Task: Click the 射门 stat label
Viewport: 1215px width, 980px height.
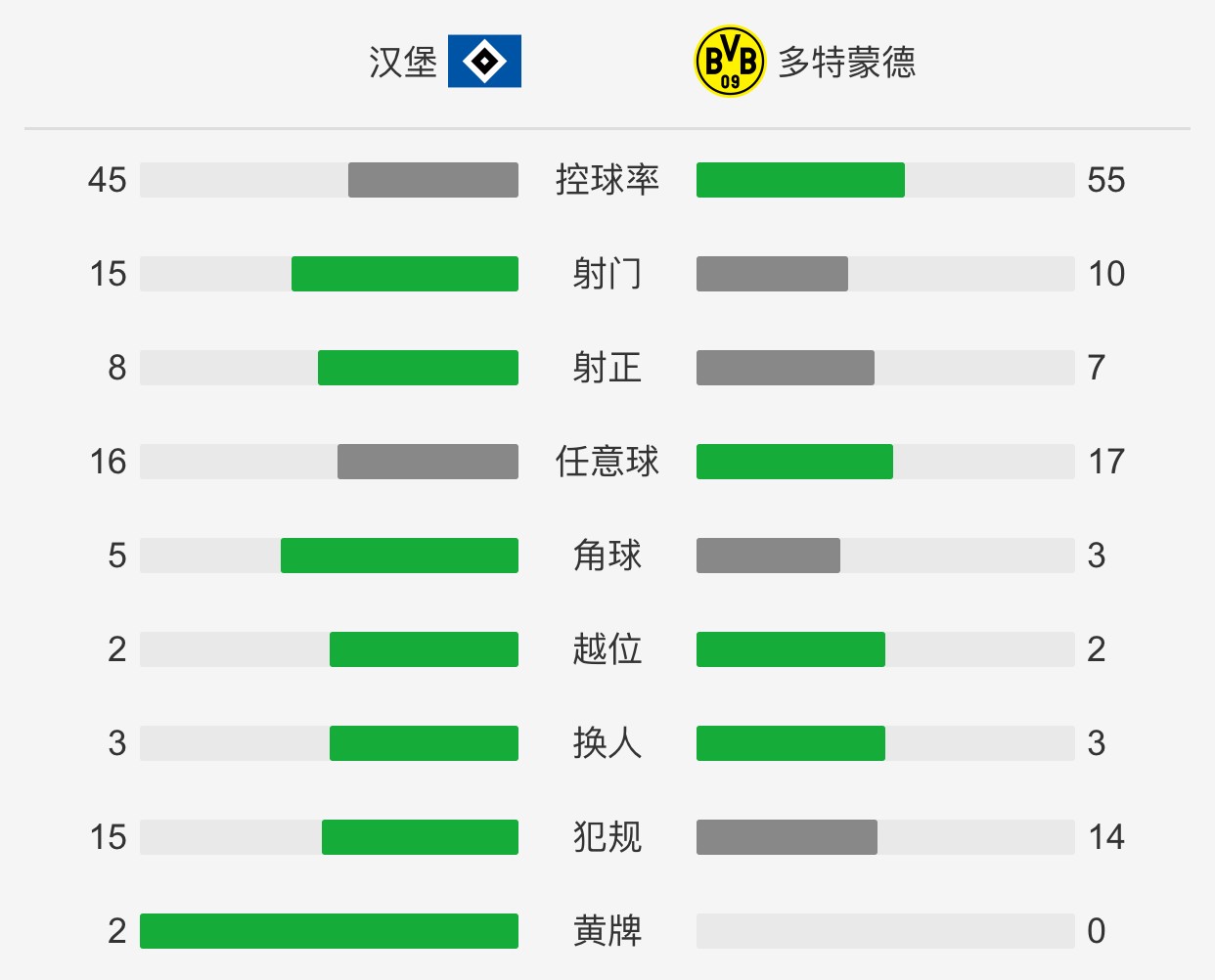Action: [x=607, y=274]
